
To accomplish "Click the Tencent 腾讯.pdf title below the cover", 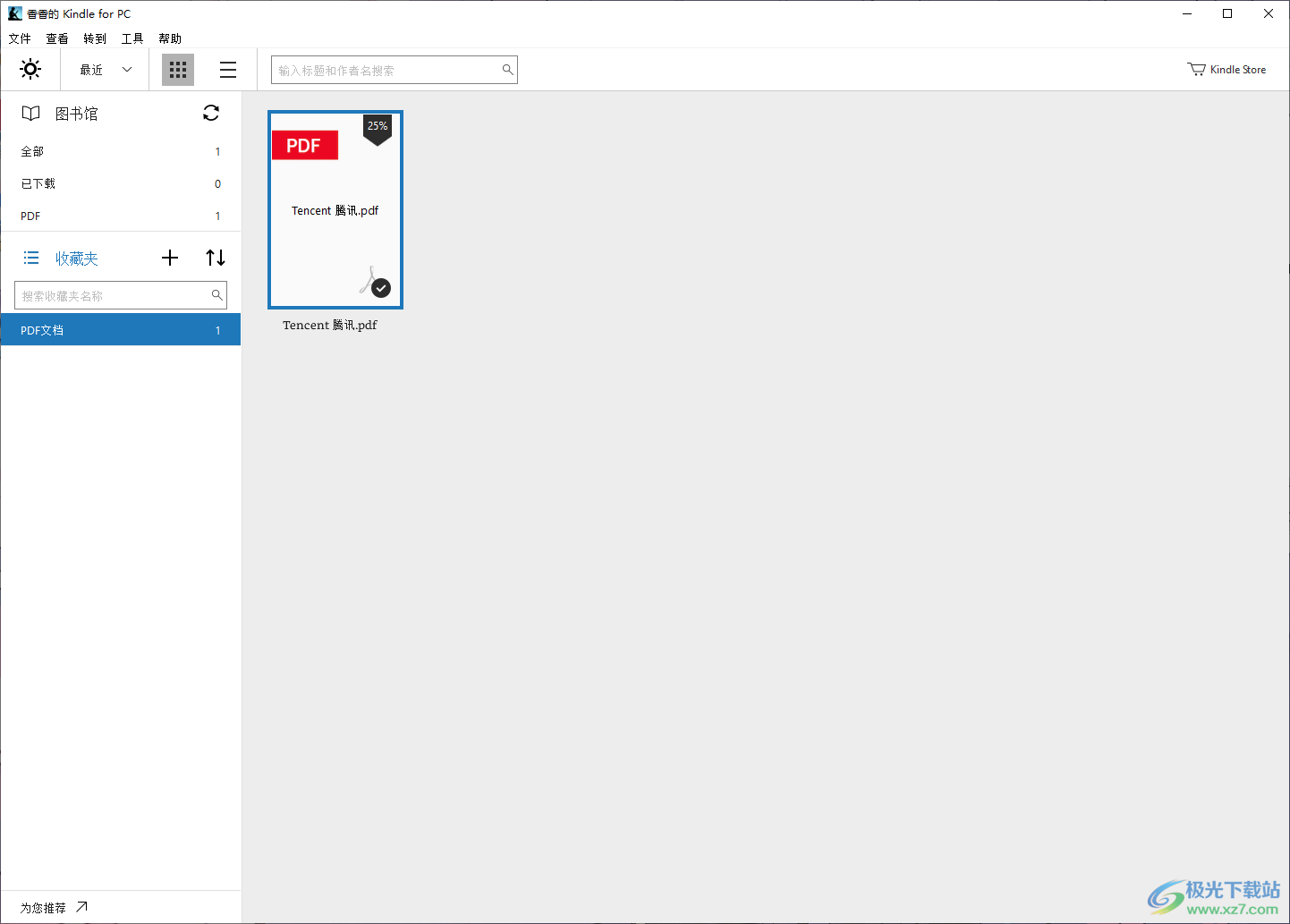I will [x=330, y=325].
